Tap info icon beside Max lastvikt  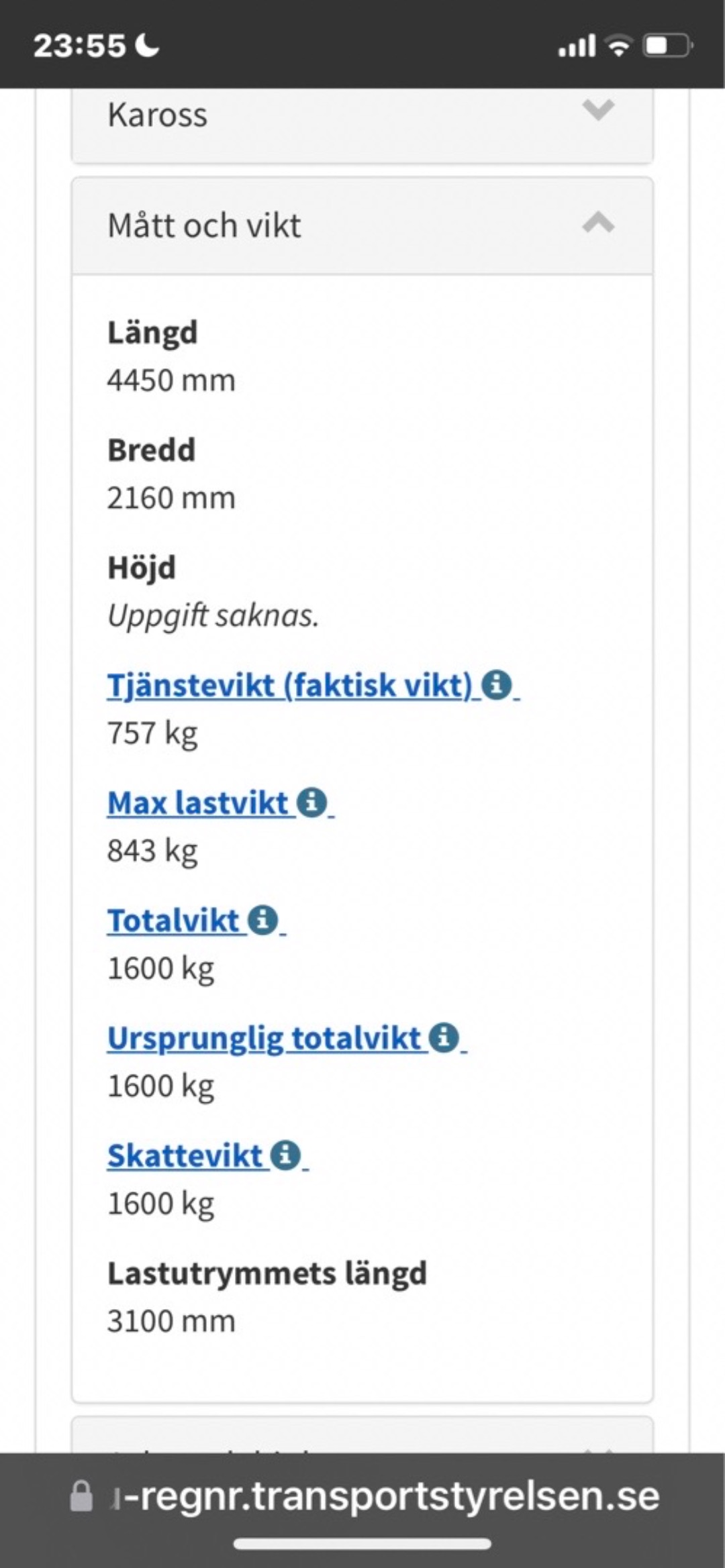click(x=311, y=802)
